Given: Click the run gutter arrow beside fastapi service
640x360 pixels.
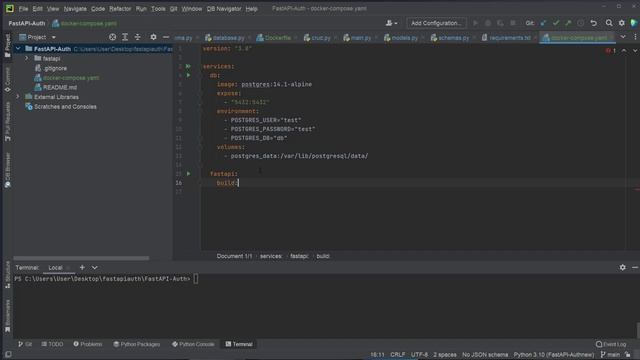Looking at the screenshot, I should point(188,174).
